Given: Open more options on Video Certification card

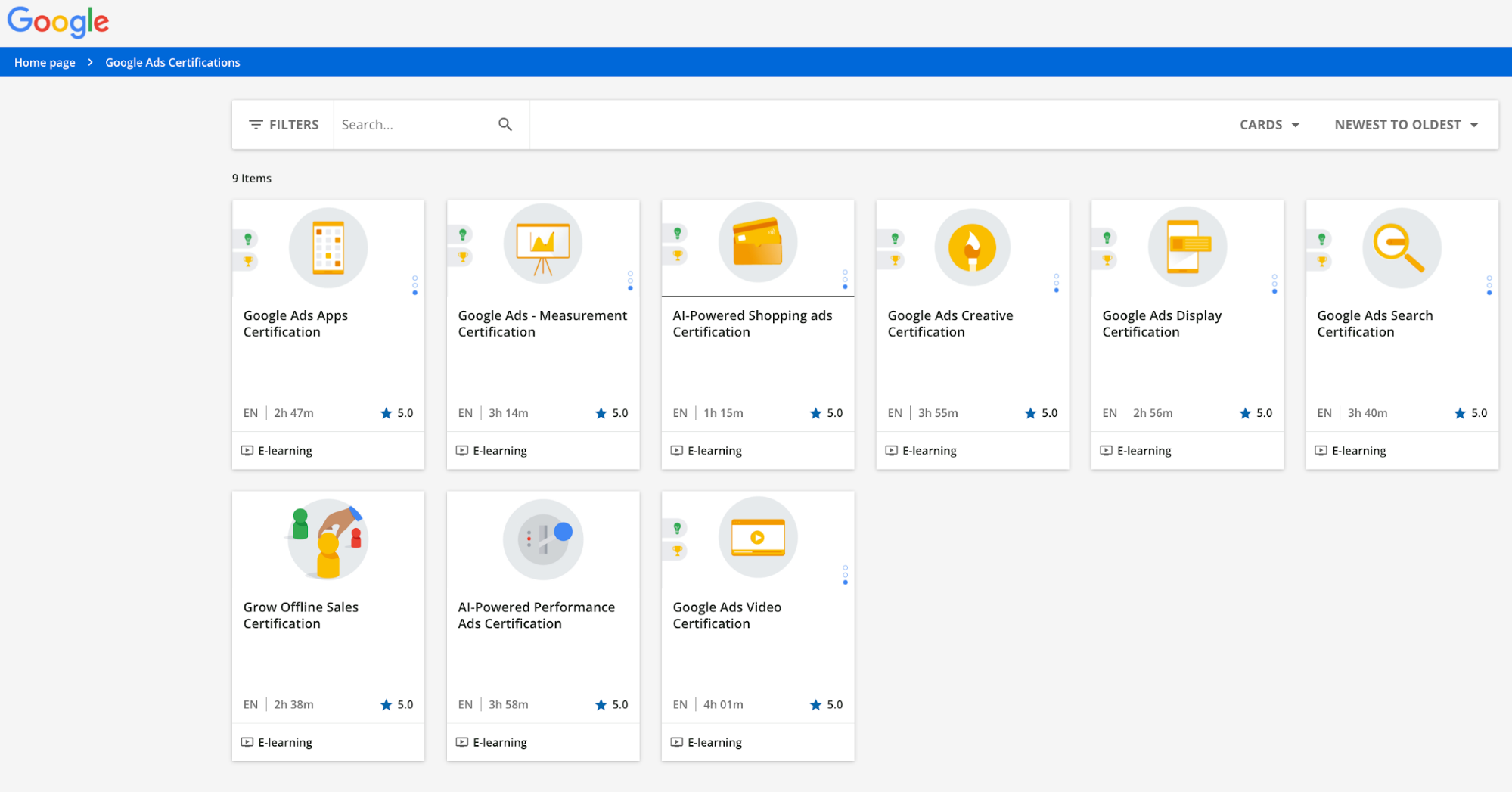Looking at the screenshot, I should [x=845, y=575].
